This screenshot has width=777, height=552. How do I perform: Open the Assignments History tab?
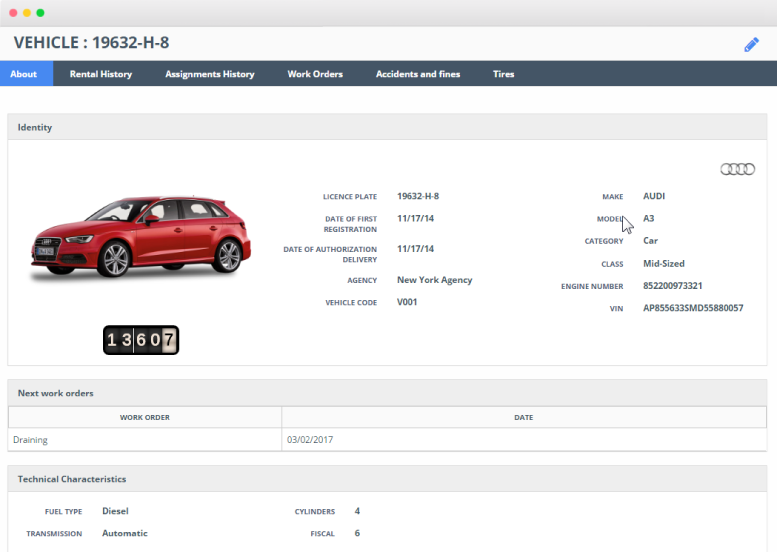pos(210,74)
